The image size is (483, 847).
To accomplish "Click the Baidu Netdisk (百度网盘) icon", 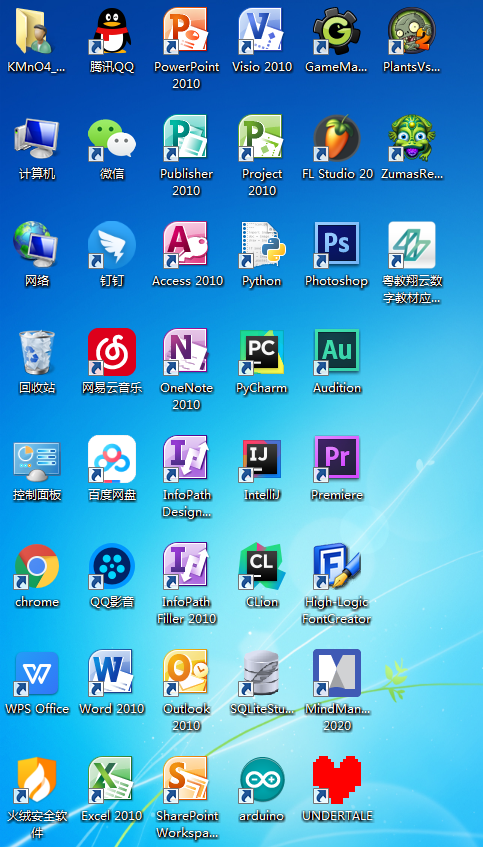I will 112,459.
